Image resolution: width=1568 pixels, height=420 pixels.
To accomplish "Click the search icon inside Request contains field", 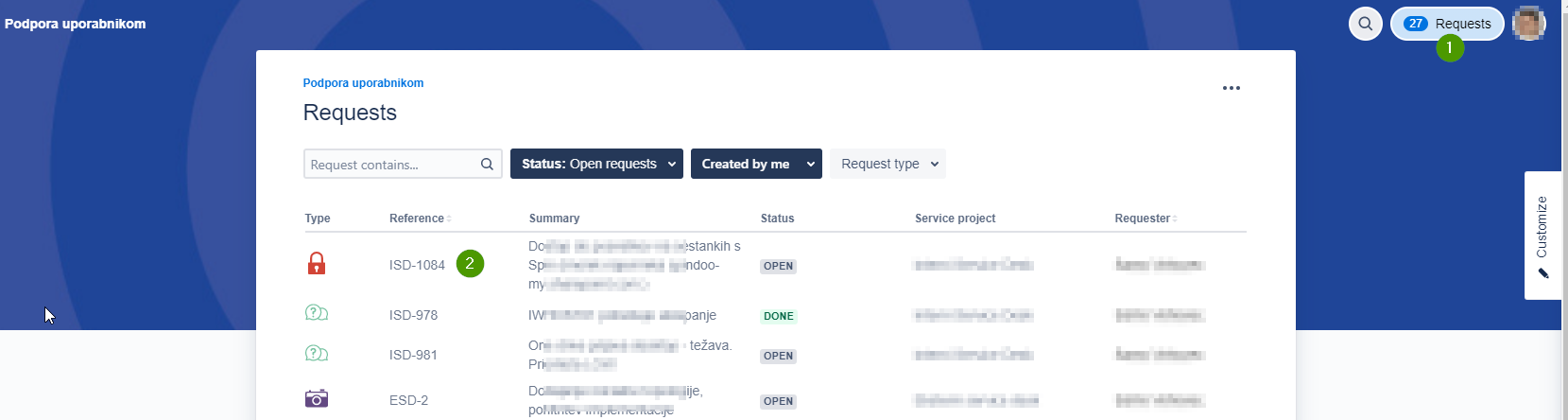I will (487, 164).
